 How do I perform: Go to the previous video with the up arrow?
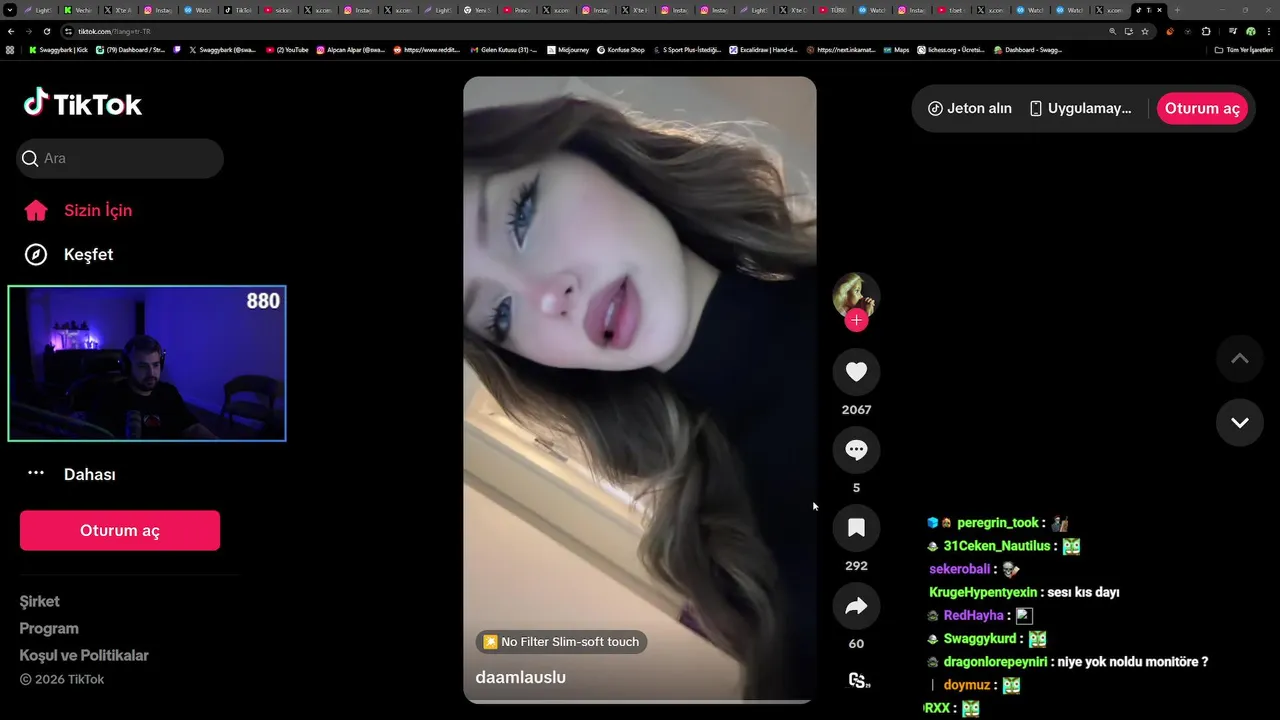click(x=1240, y=359)
